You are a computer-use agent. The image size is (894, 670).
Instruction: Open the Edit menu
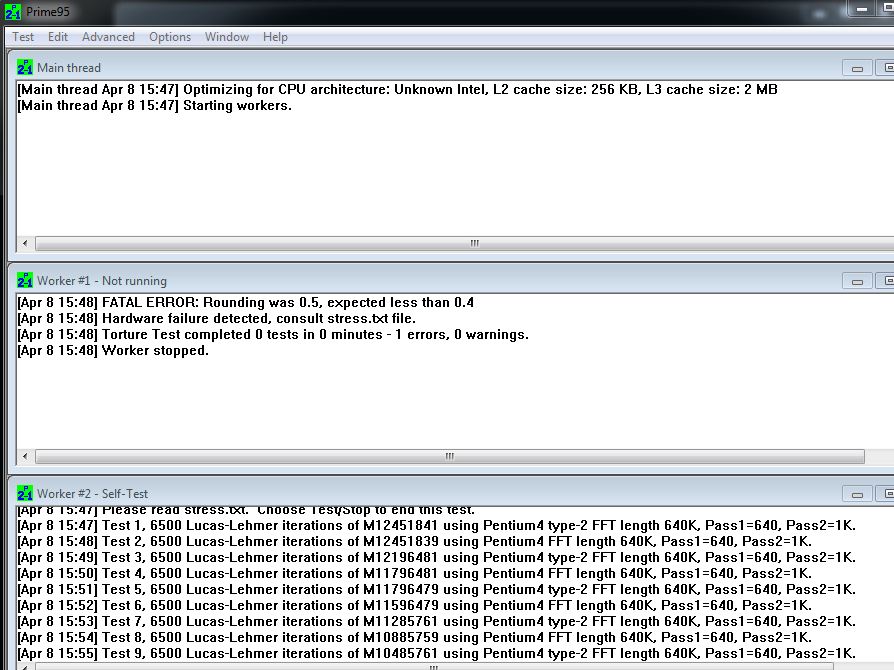pos(58,37)
